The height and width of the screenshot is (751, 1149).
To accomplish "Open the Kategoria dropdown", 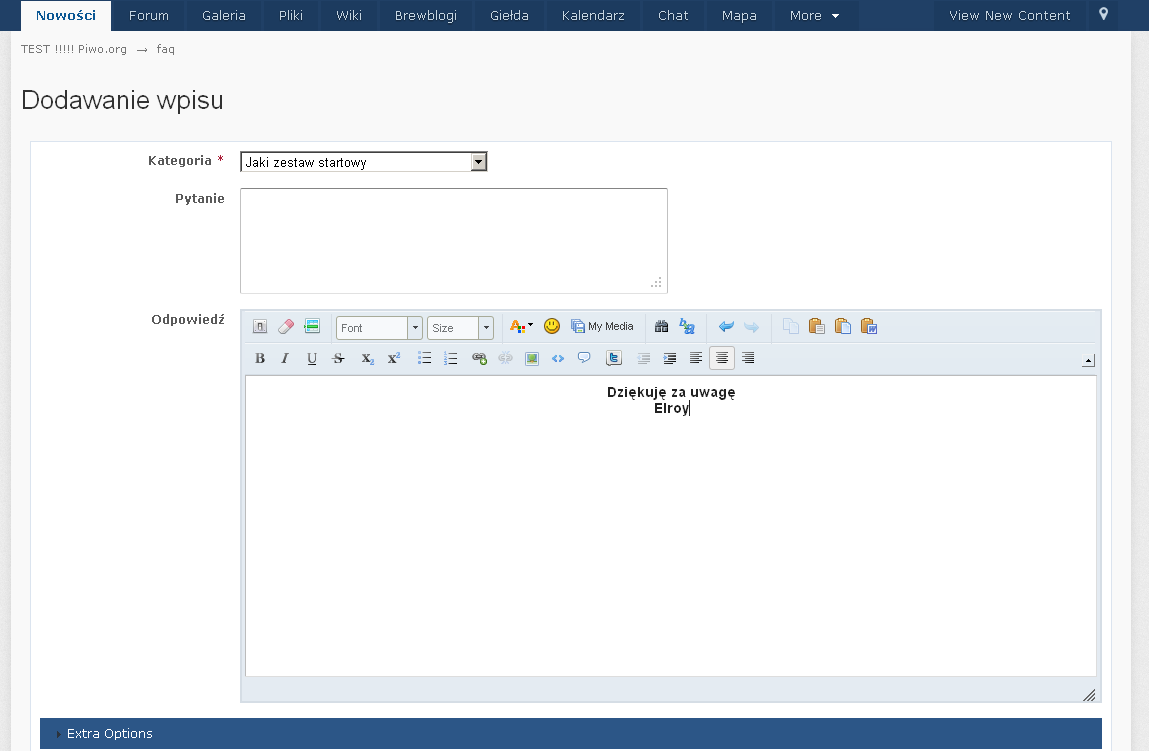I will [364, 162].
